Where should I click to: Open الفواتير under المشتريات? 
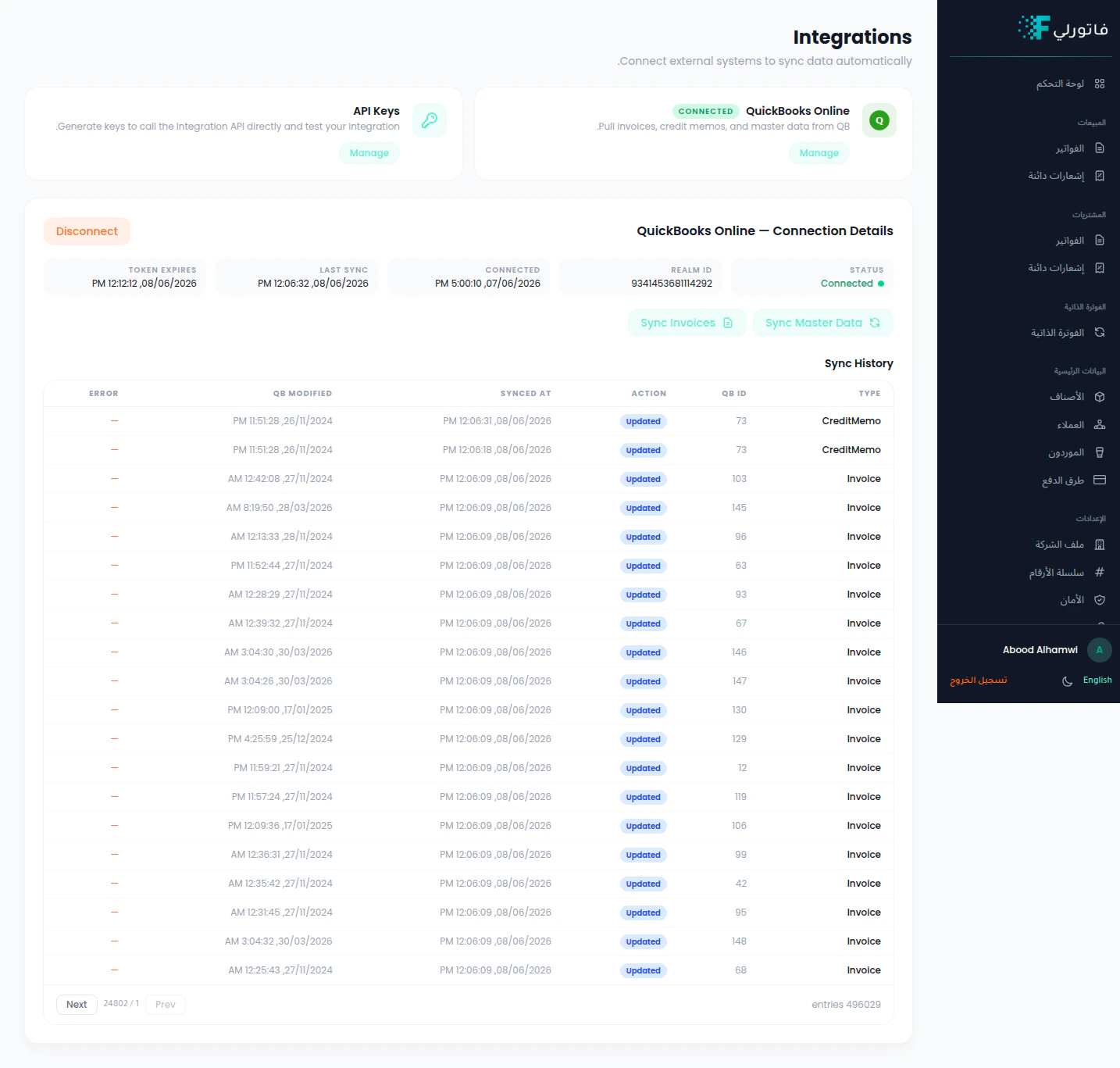(x=1070, y=241)
